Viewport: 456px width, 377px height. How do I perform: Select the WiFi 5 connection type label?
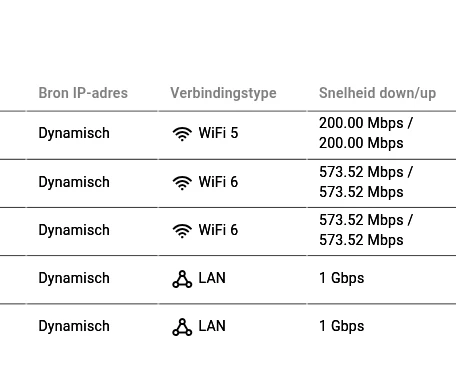(x=218, y=133)
